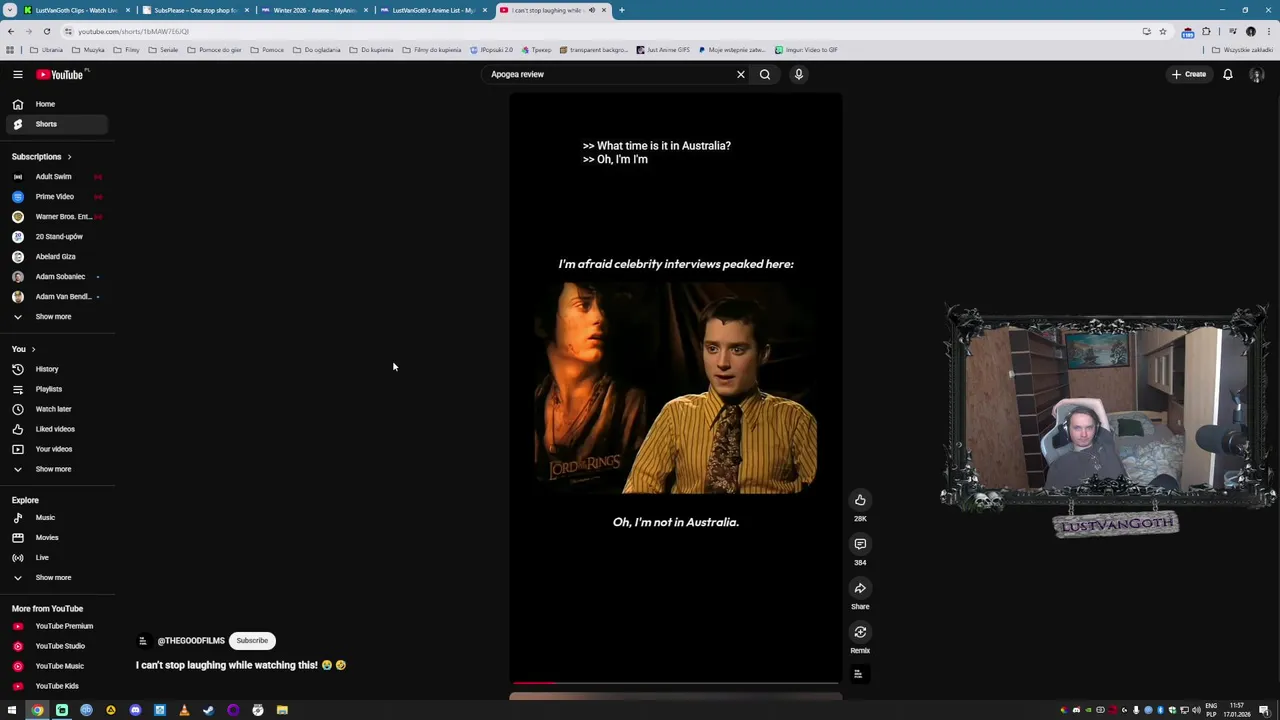Image resolution: width=1280 pixels, height=720 pixels.
Task: Open the Create menu
Action: 1189,74
